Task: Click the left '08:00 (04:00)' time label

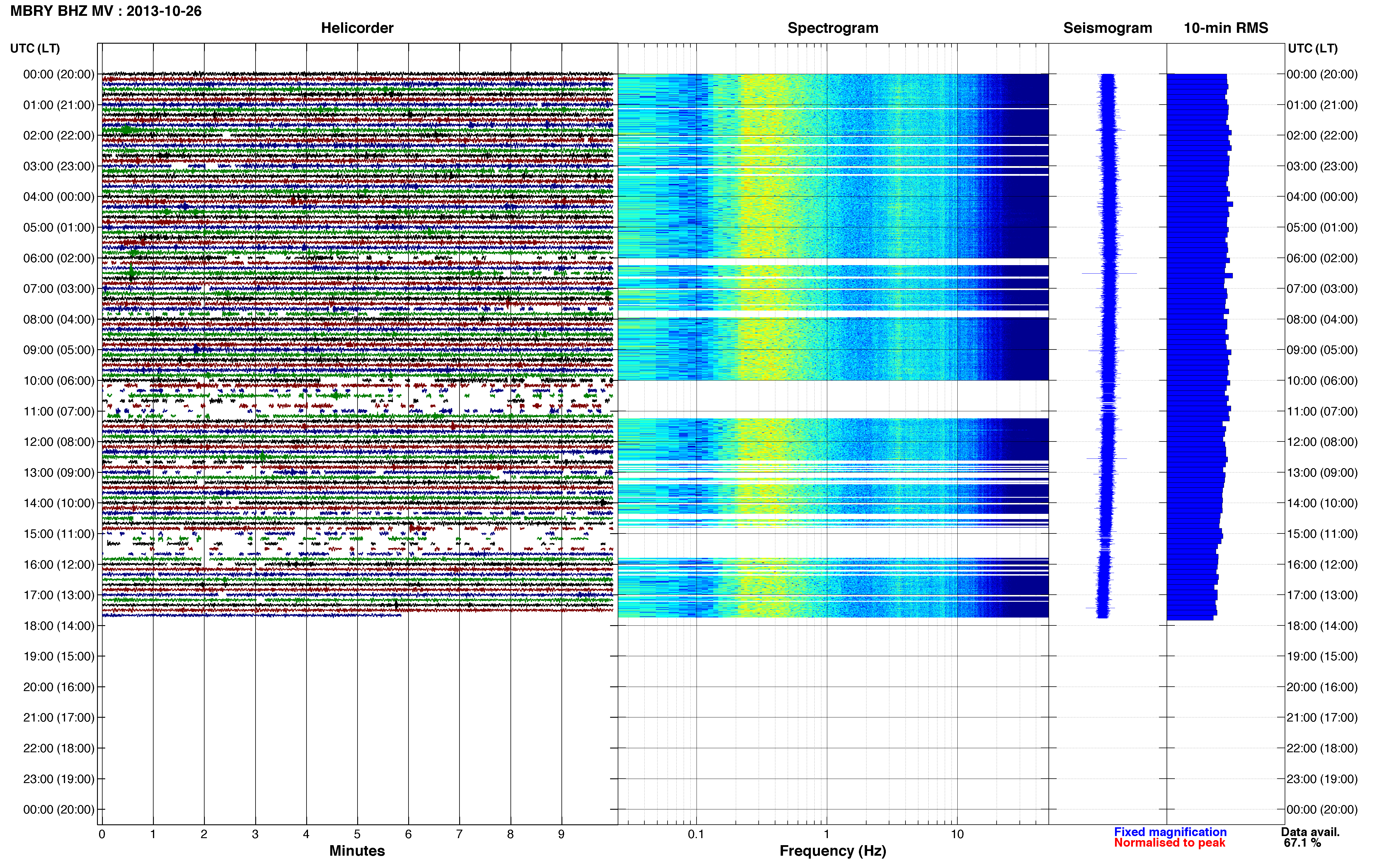Action: pyautogui.click(x=59, y=319)
